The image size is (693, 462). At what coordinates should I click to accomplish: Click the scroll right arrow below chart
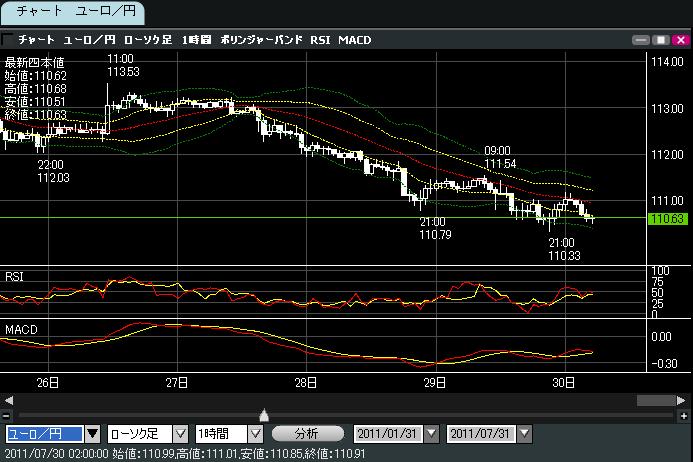click(x=684, y=400)
